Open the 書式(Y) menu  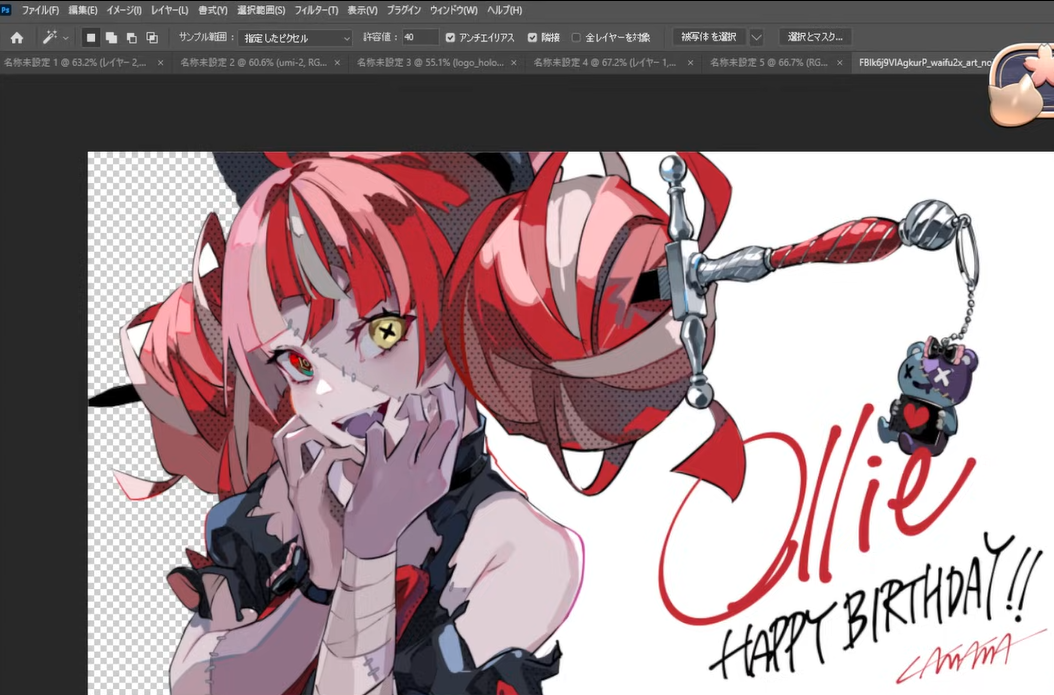tap(212, 10)
